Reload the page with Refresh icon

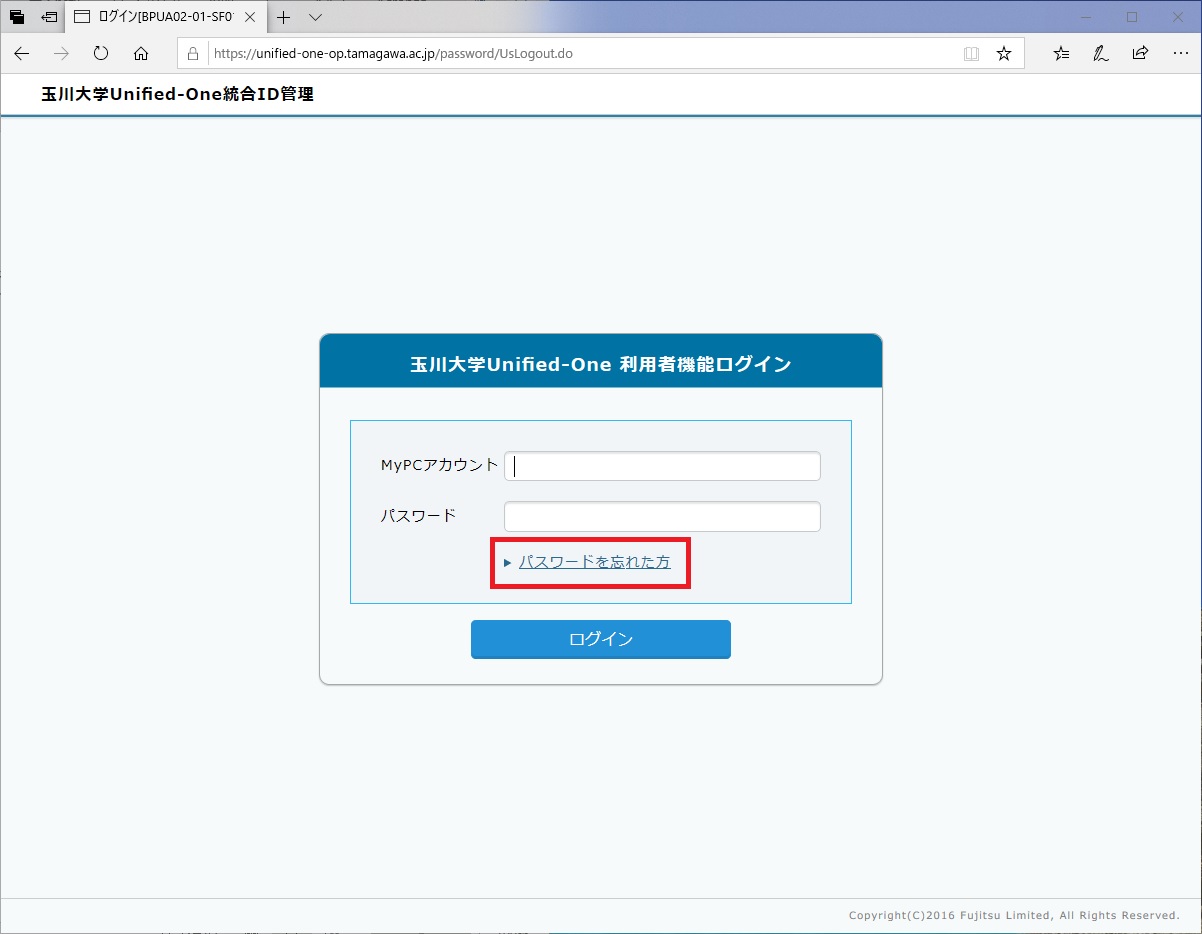[x=101, y=54]
